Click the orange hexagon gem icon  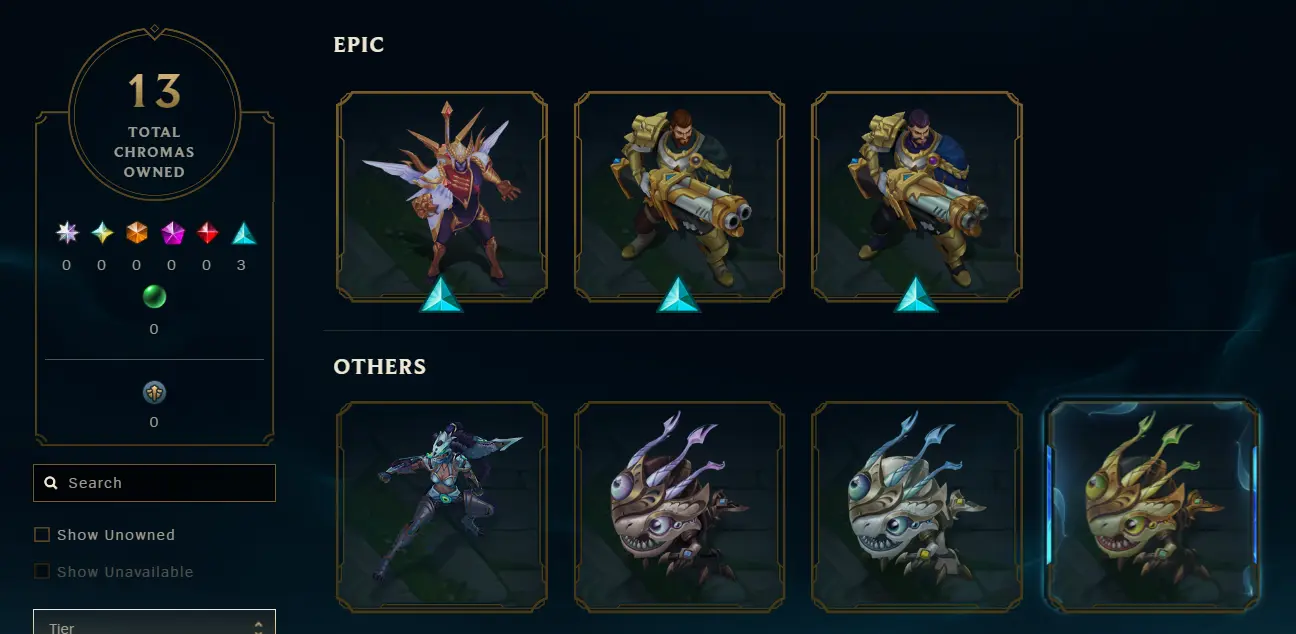point(137,233)
